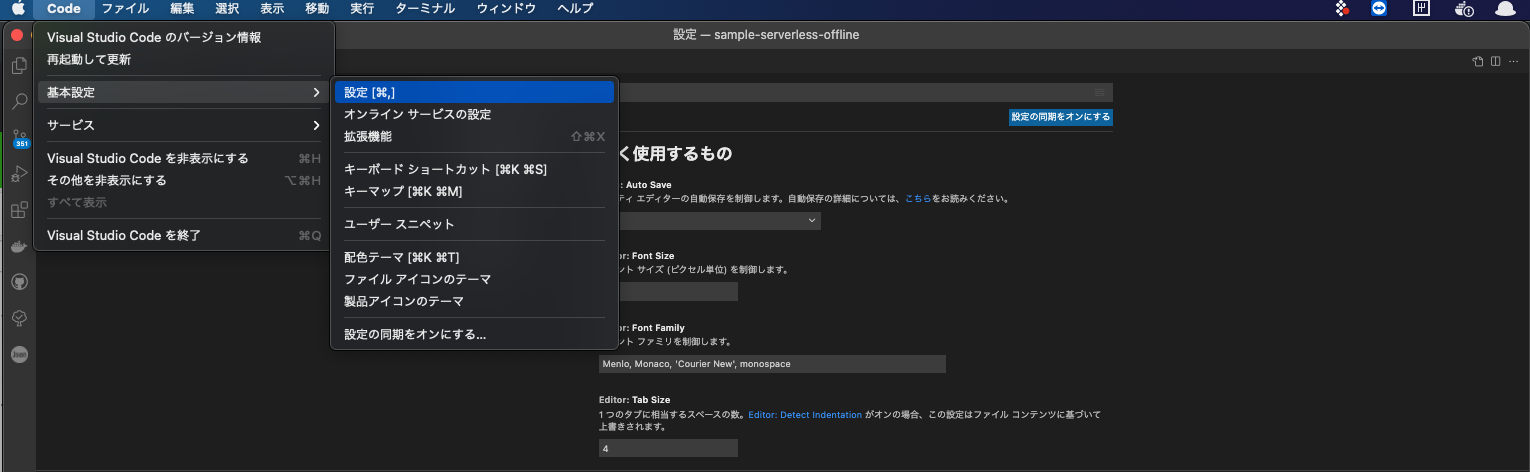Open the Json icon in the activity bar
Viewport: 1530px width, 472px height.
click(19, 354)
